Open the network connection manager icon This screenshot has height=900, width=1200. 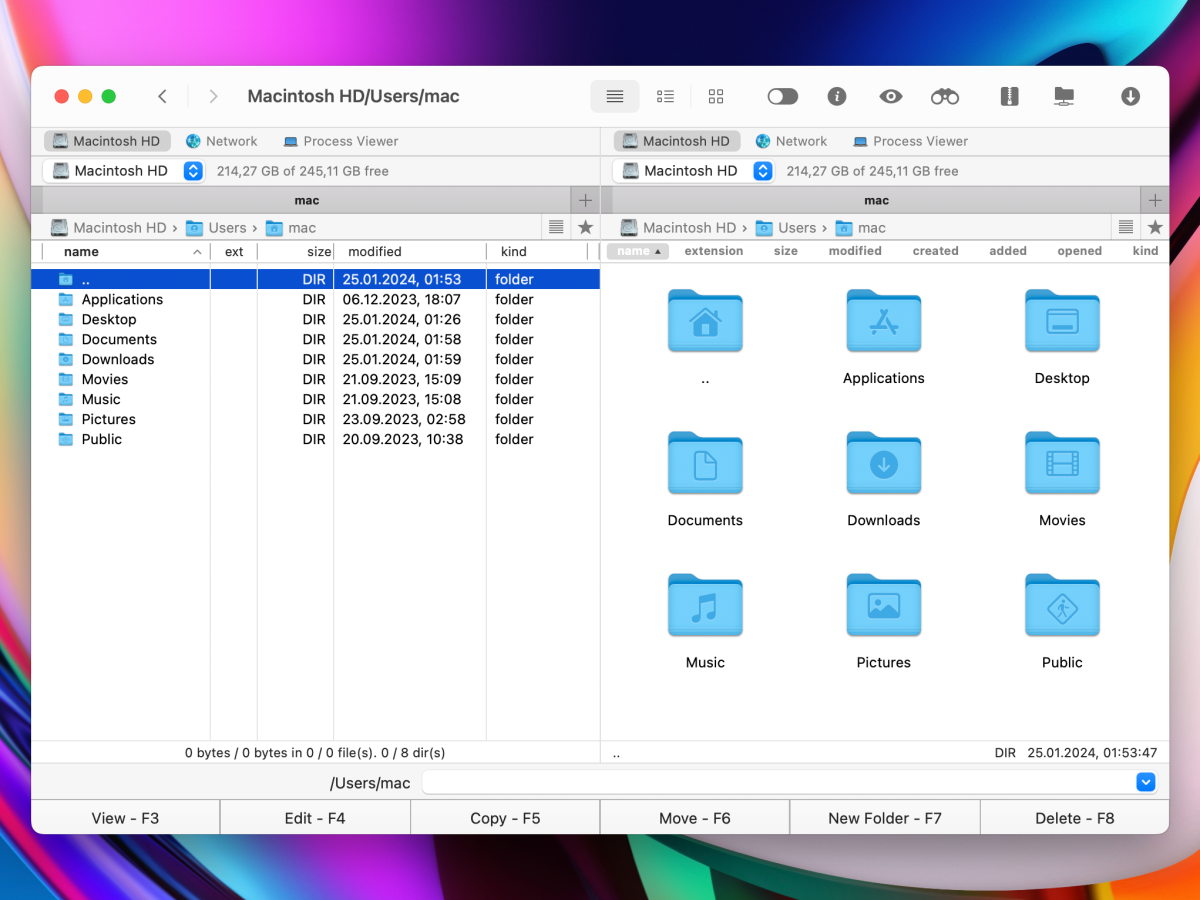pos(1064,96)
